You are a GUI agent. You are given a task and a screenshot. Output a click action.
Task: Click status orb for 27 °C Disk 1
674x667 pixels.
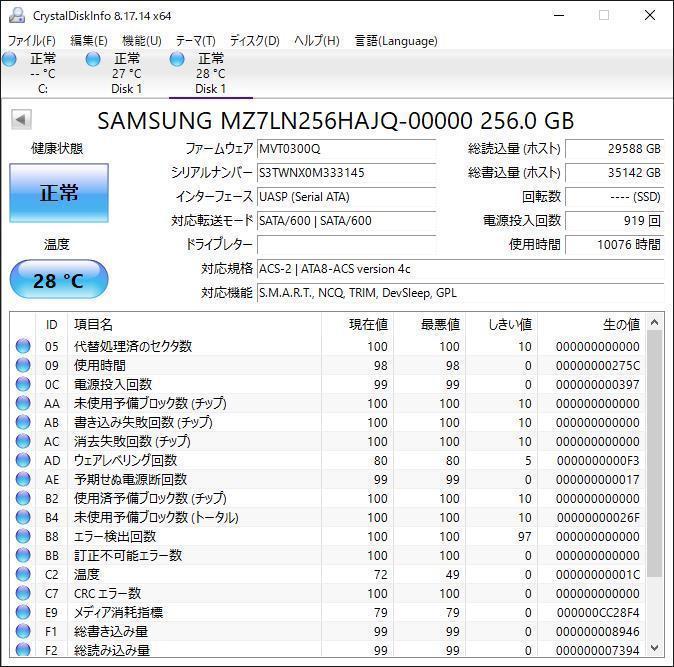click(x=93, y=59)
